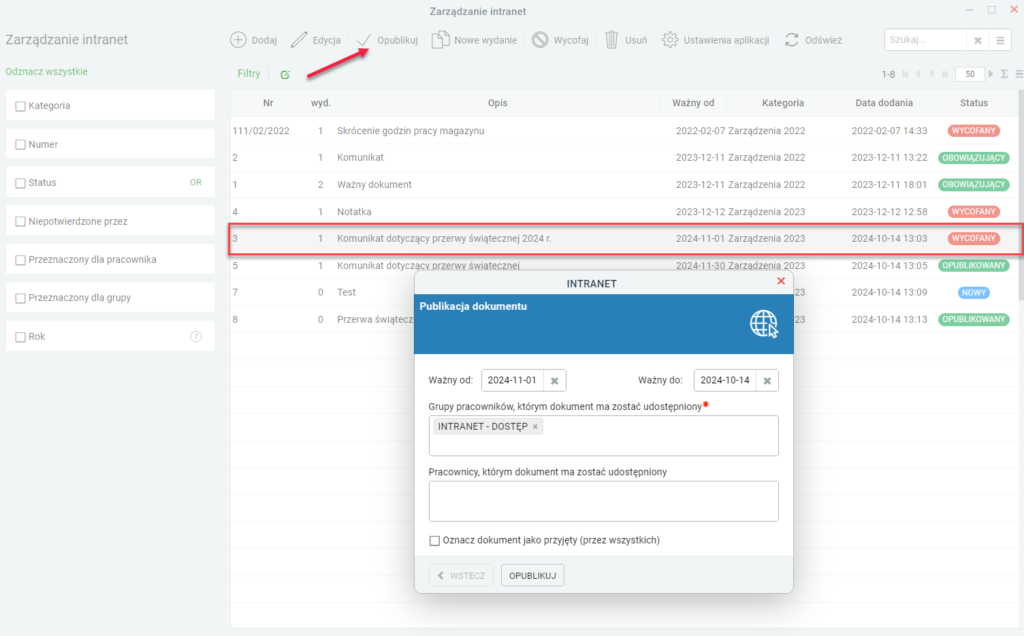Click the page size field showing 50
Screen dimensions: 1024x636
coord(970,74)
